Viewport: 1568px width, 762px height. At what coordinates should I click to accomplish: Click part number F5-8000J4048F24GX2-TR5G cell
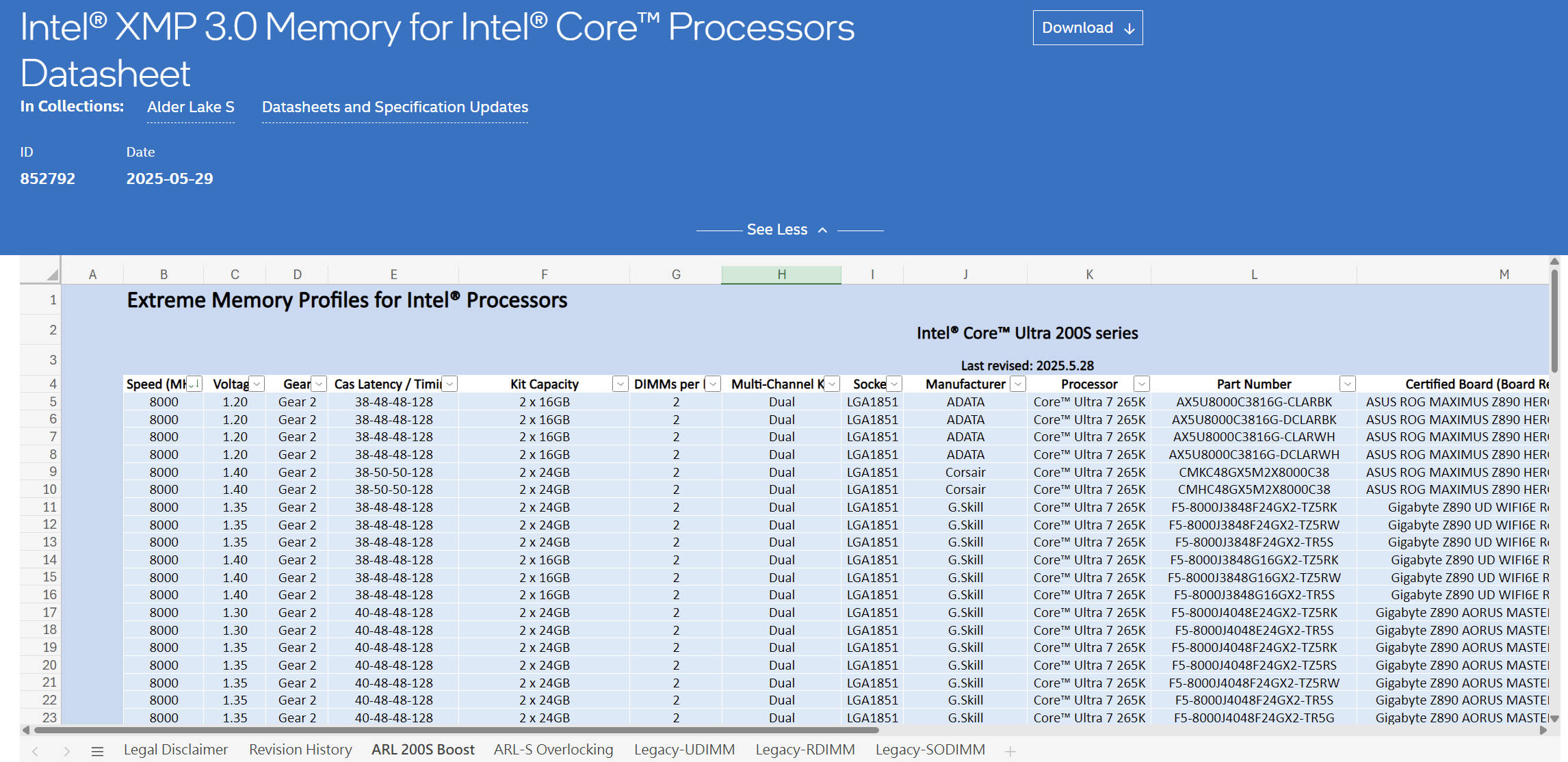(1254, 718)
